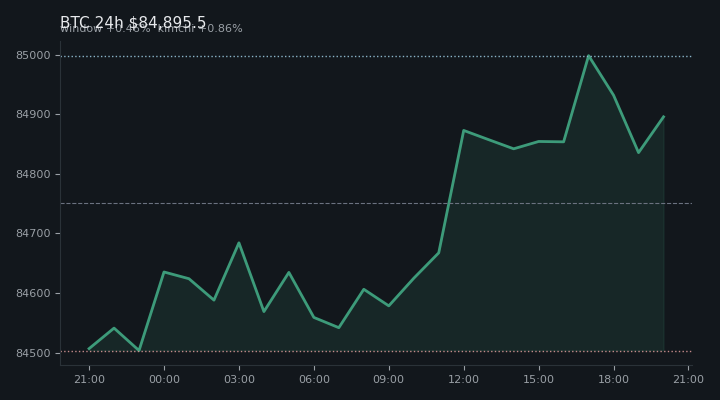
Task: Click the final data point of the price line
Action: (x=664, y=117)
